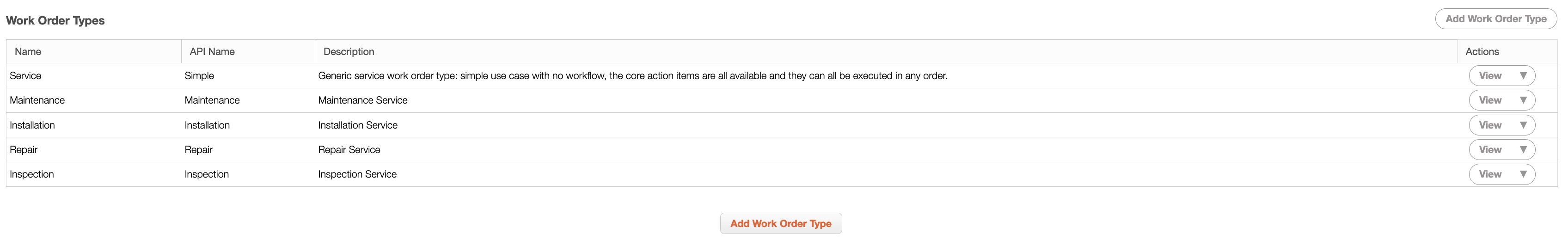Select the Repair Service description text
The image size is (1568, 246).
(349, 150)
